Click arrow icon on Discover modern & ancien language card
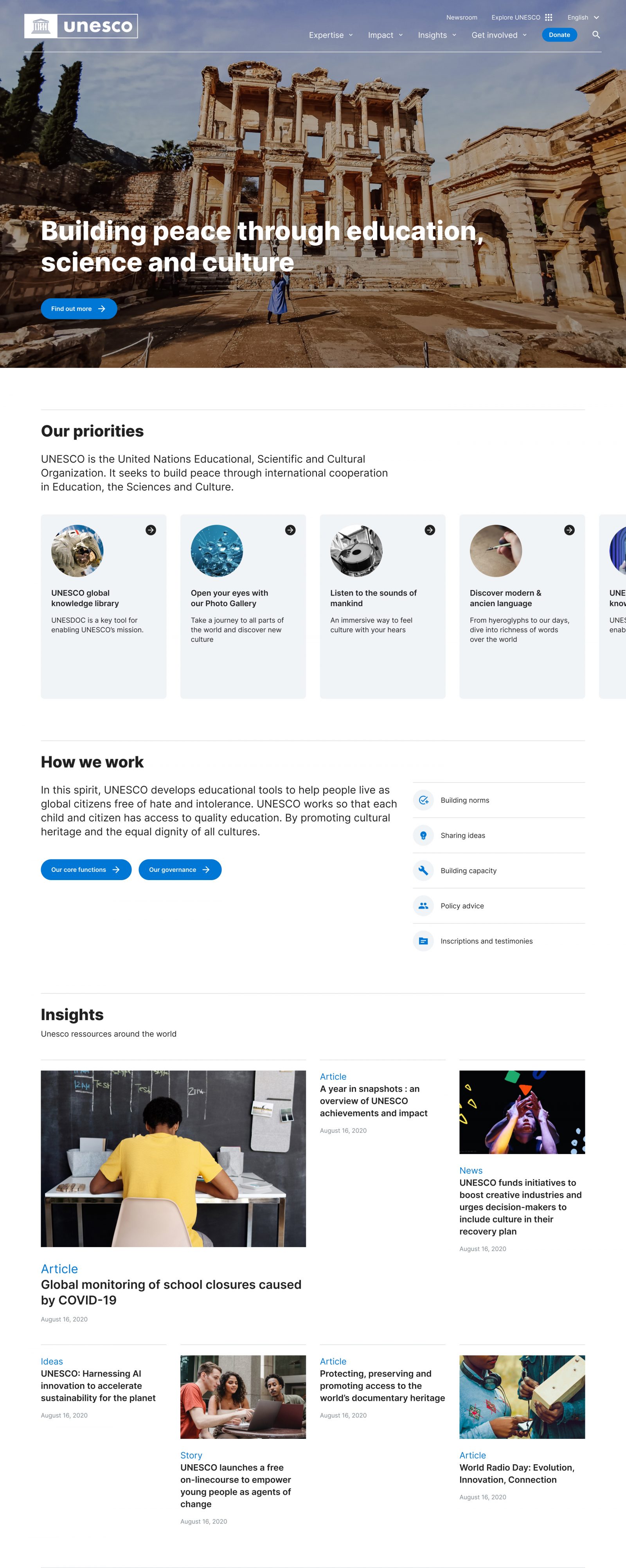The width and height of the screenshot is (626, 1568). tap(569, 530)
